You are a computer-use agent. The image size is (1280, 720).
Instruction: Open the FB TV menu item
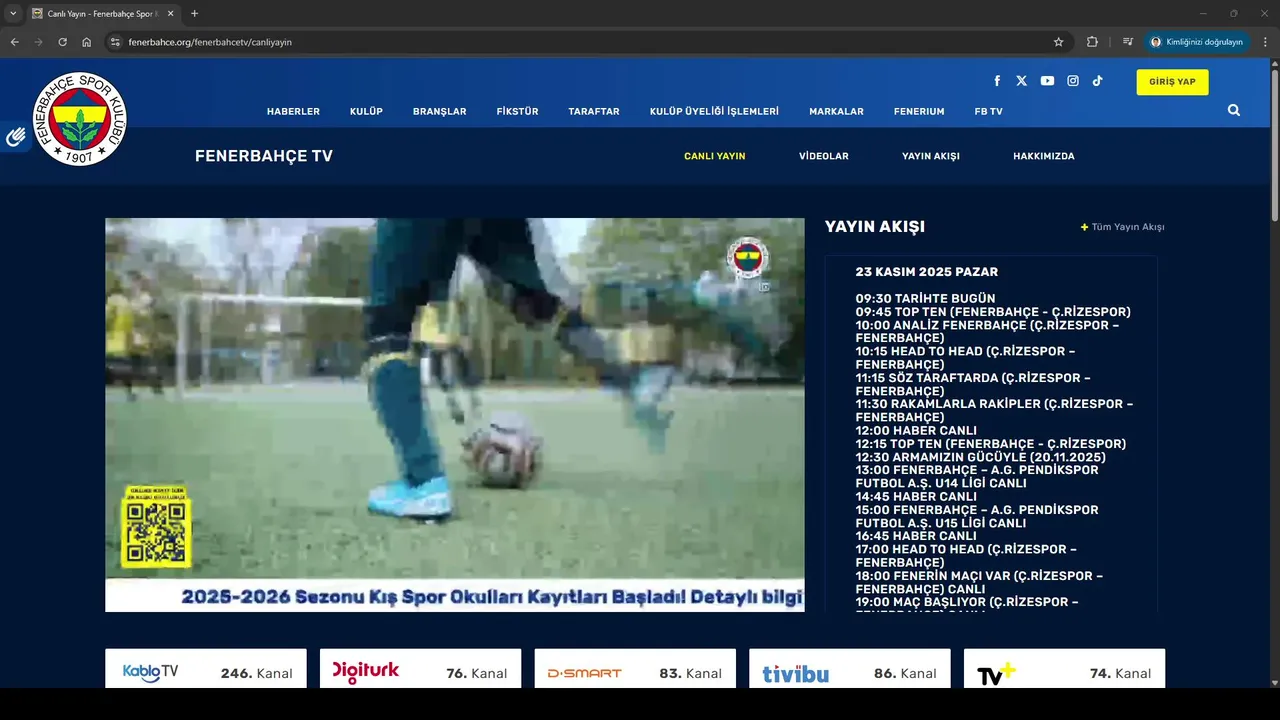tap(988, 111)
